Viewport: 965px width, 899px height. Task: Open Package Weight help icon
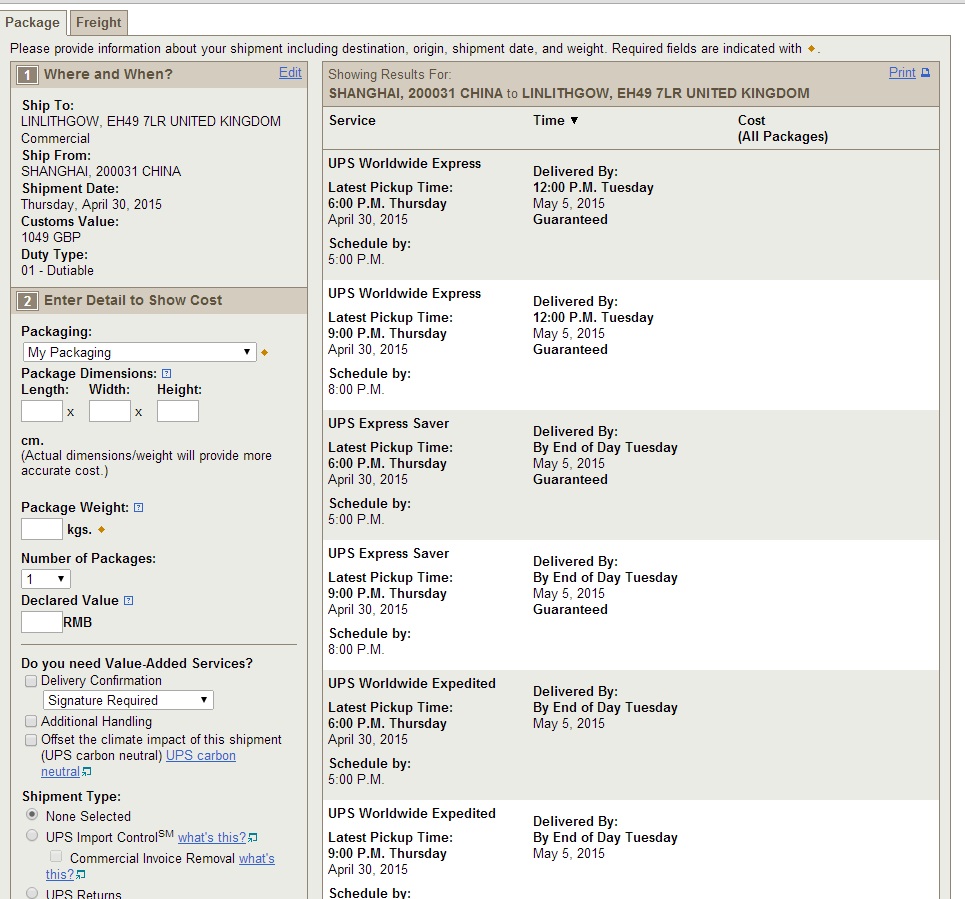pos(138,508)
